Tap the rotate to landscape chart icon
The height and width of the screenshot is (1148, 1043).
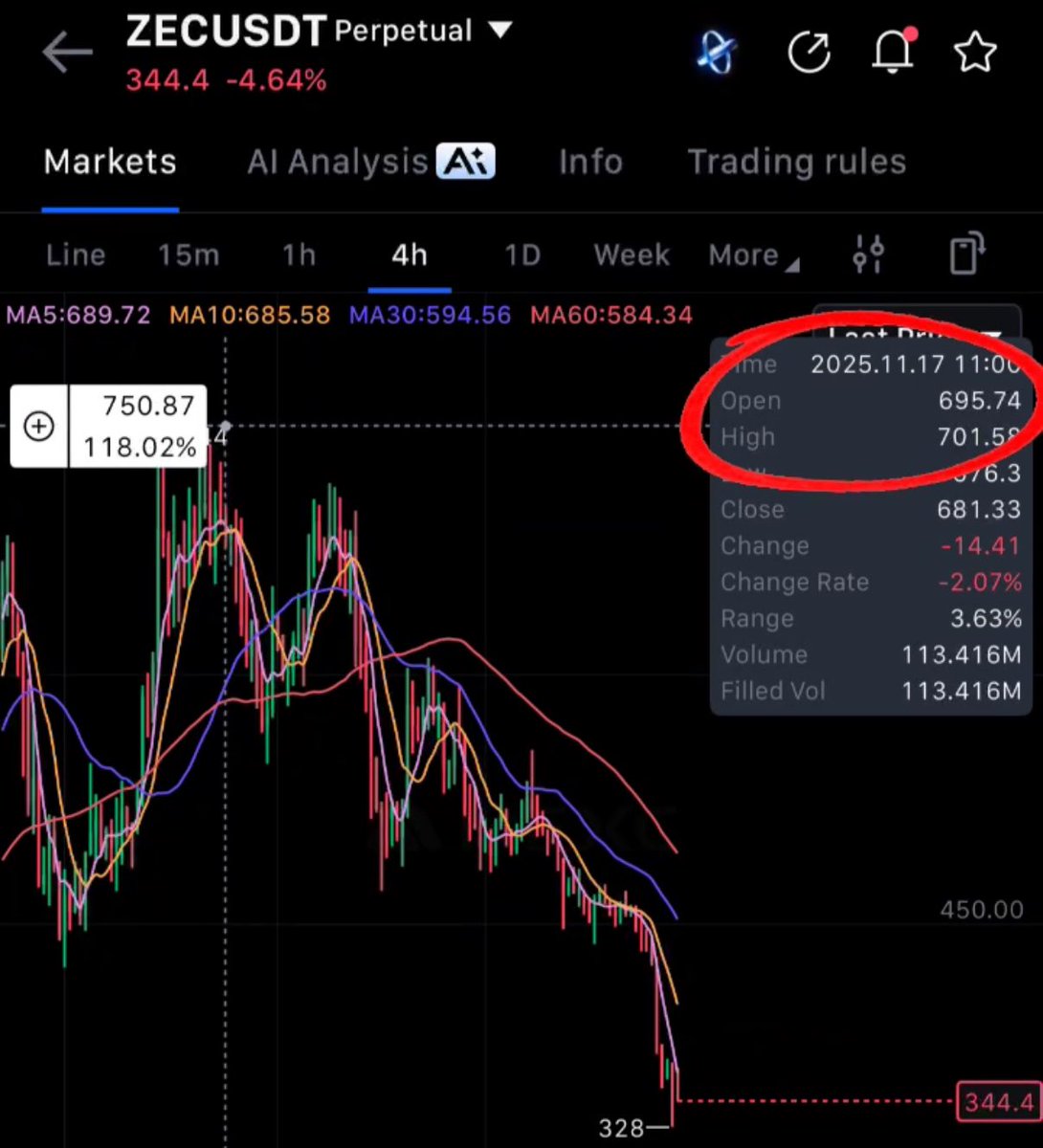(966, 254)
